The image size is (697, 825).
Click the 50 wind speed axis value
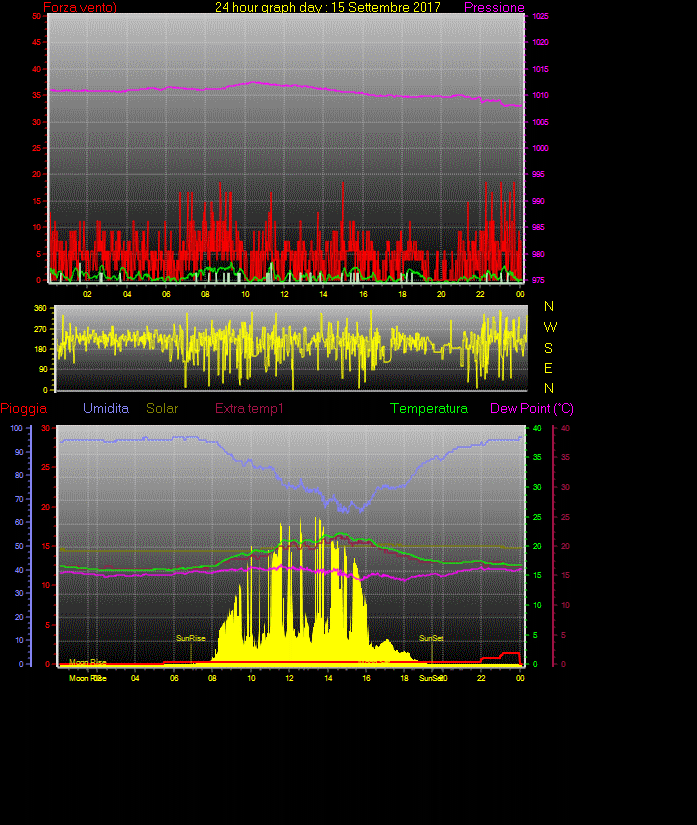pos(36,16)
